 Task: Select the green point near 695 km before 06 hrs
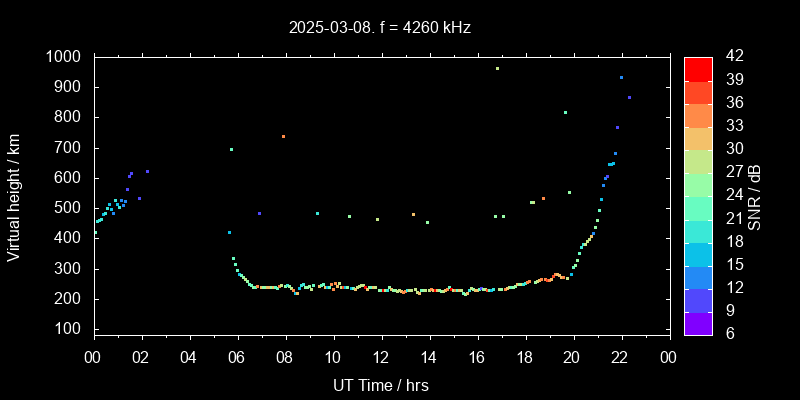(231, 150)
